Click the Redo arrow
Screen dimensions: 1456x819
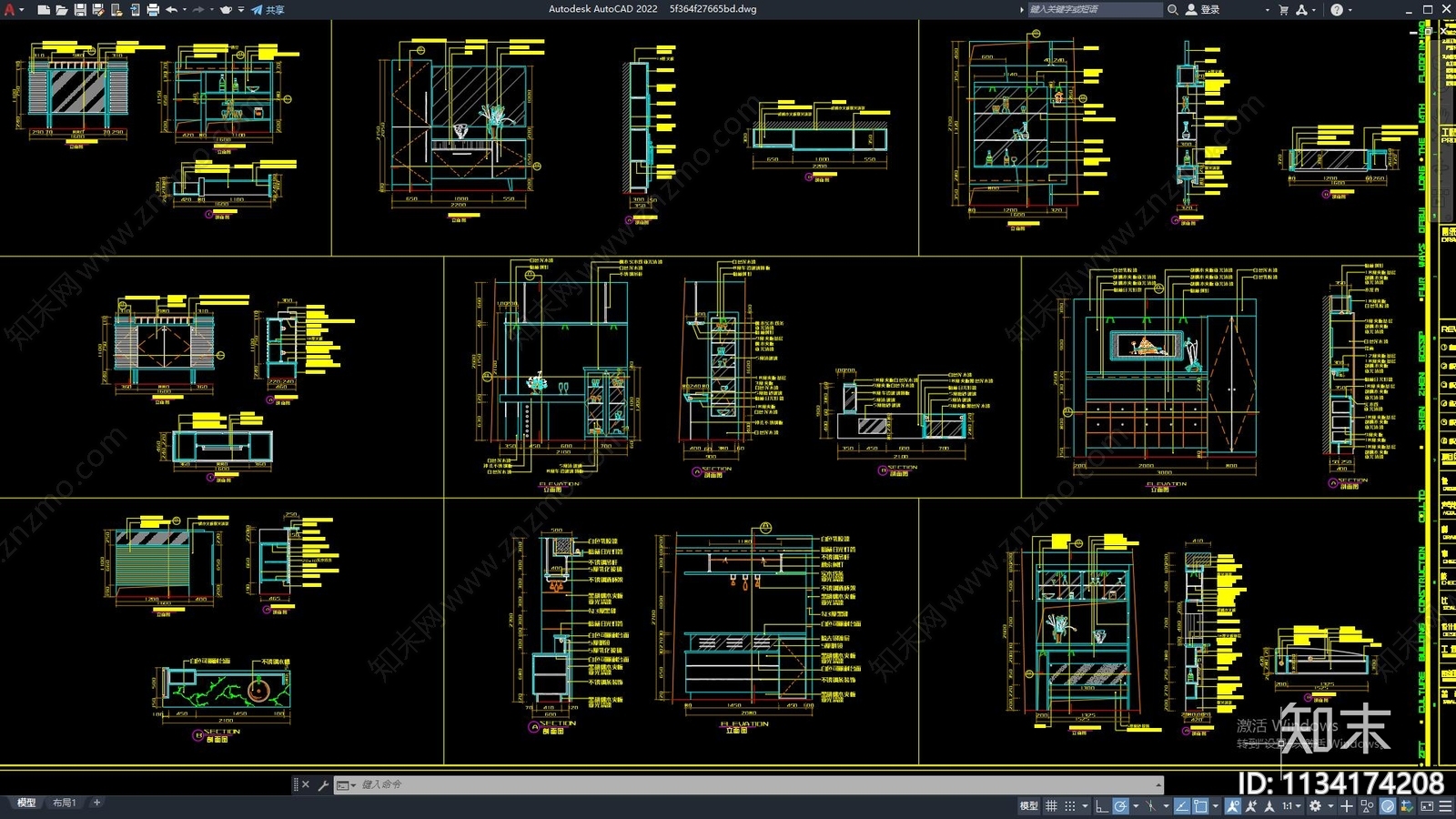point(198,9)
